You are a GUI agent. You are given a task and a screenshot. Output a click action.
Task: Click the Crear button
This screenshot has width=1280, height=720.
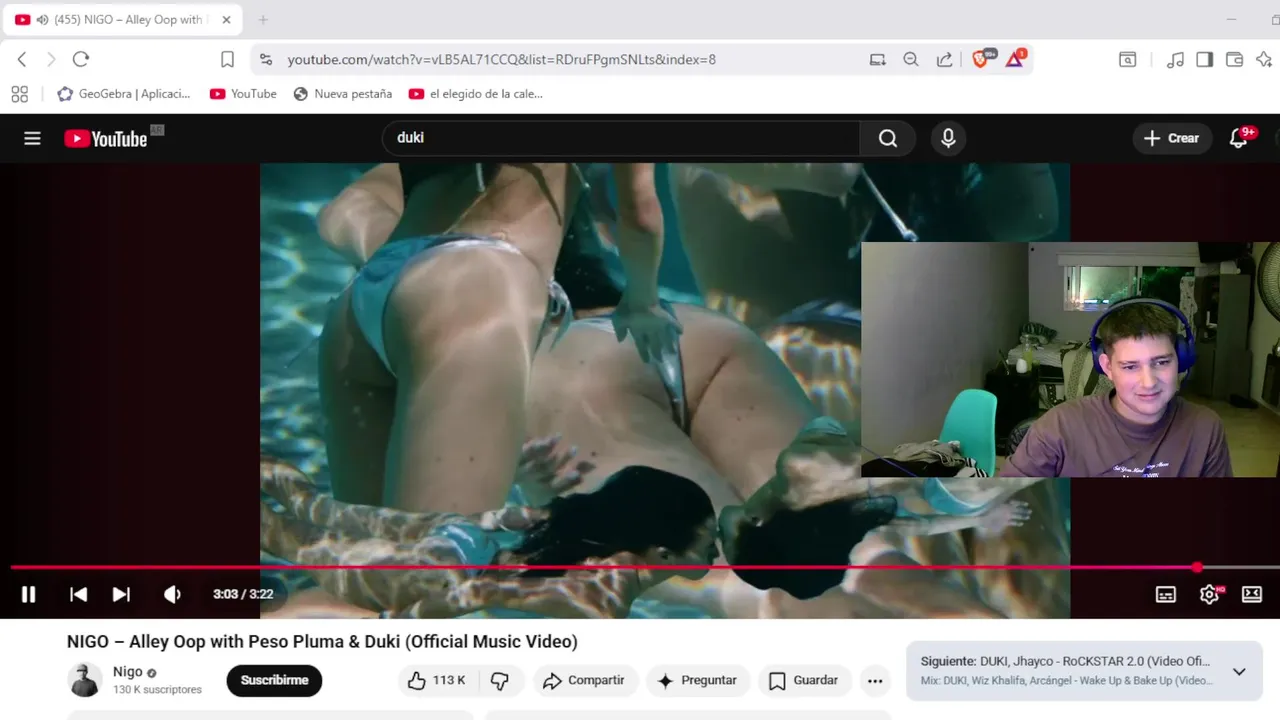coord(1171,139)
